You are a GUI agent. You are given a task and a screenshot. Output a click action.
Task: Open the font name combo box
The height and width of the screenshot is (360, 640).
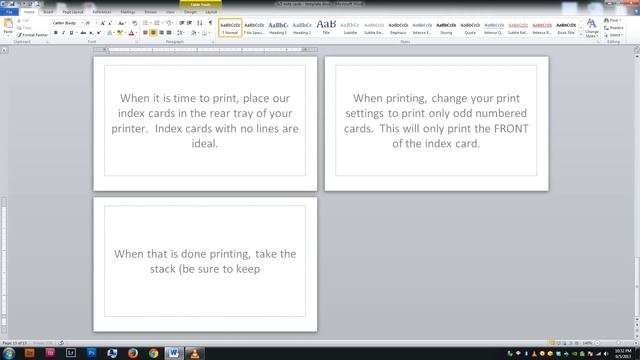point(68,23)
